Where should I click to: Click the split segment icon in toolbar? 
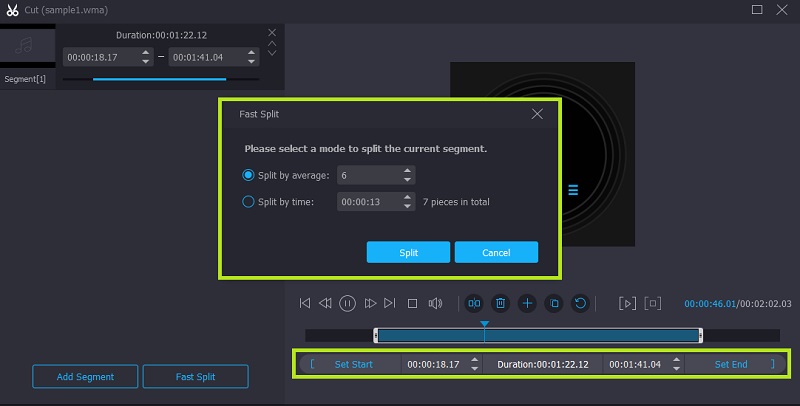(x=474, y=303)
